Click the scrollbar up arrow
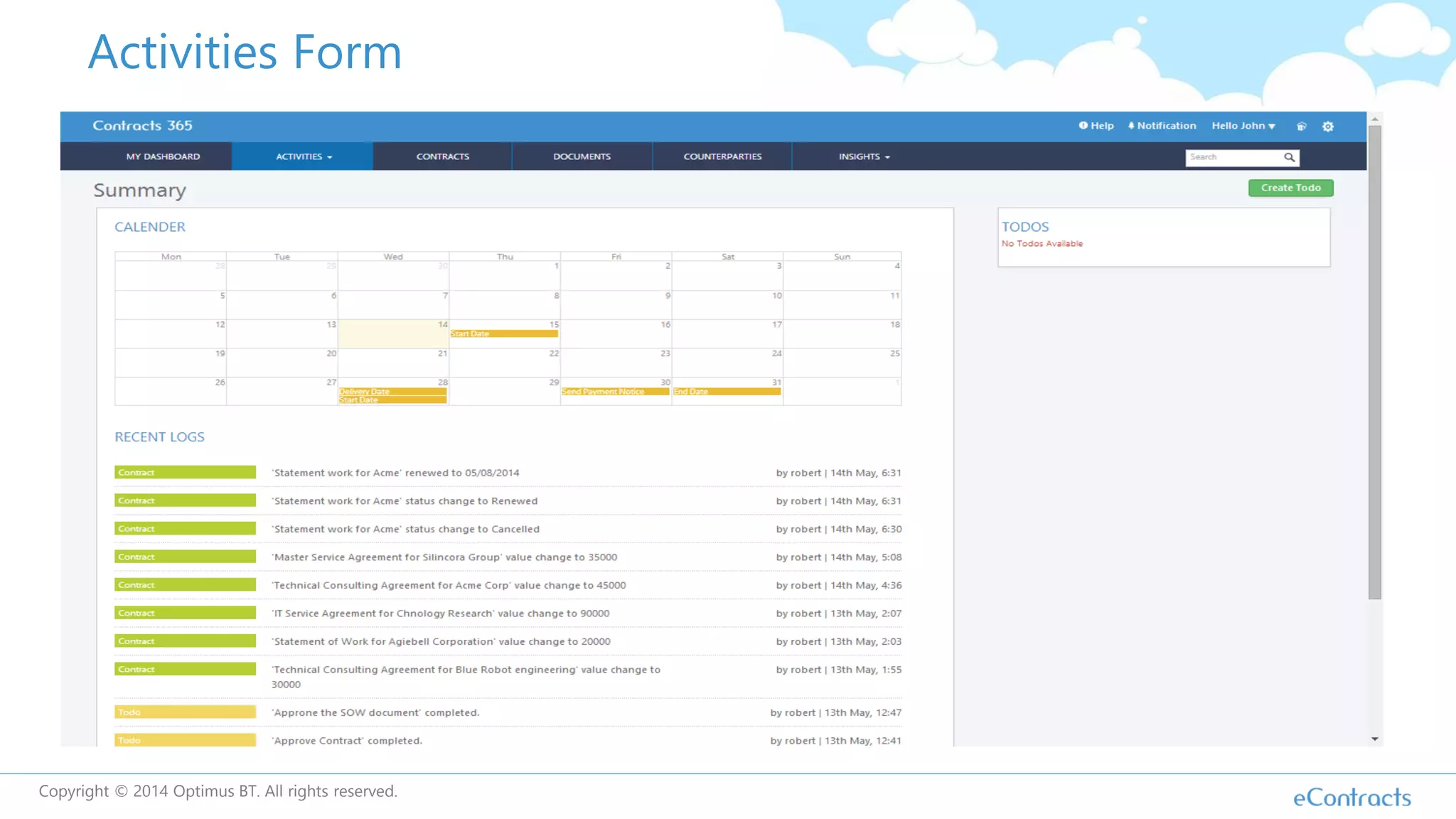The image size is (1456, 819). [1375, 119]
